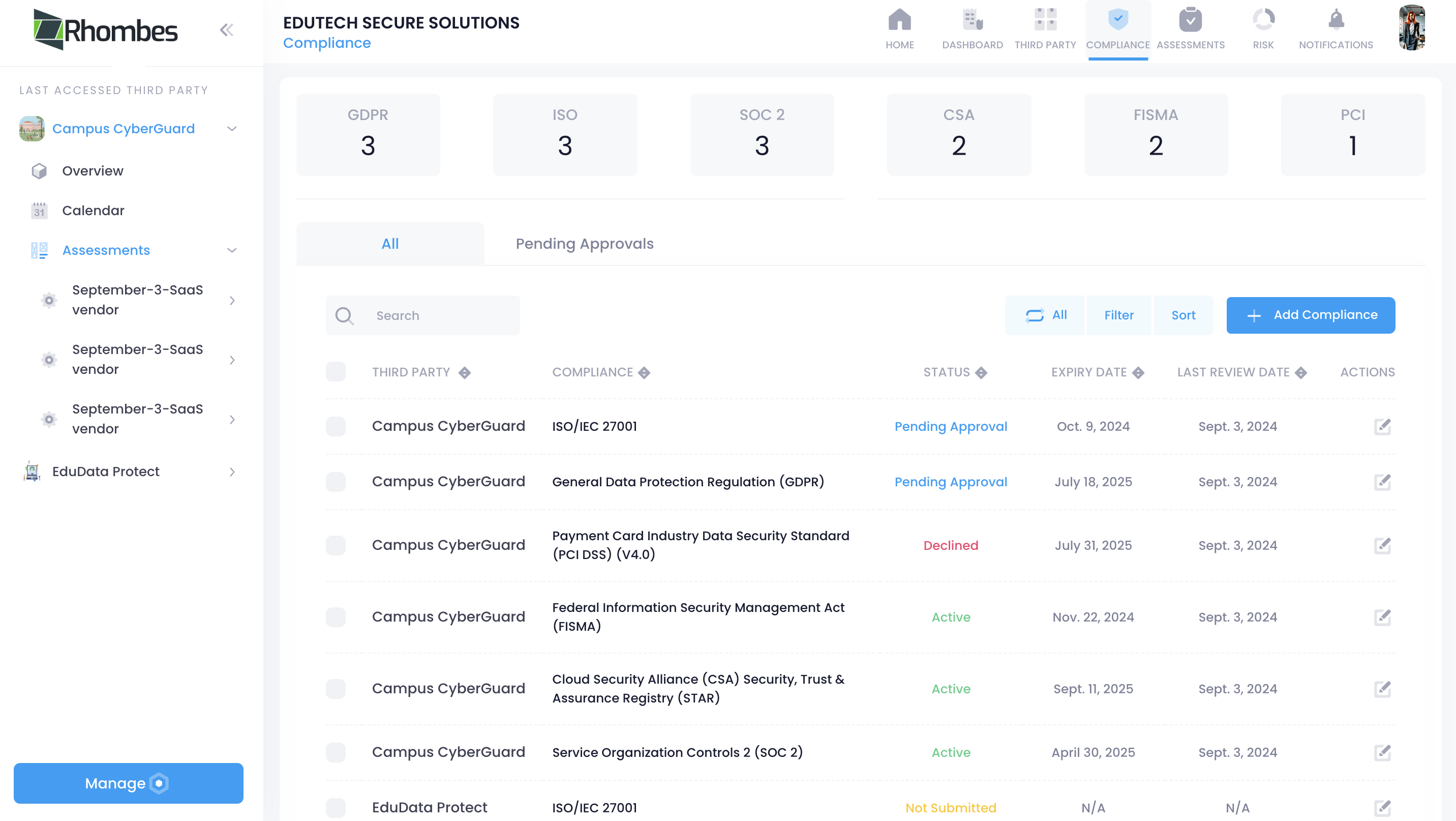Expand EduData Protect in sidebar
The image size is (1456, 821).
click(232, 472)
